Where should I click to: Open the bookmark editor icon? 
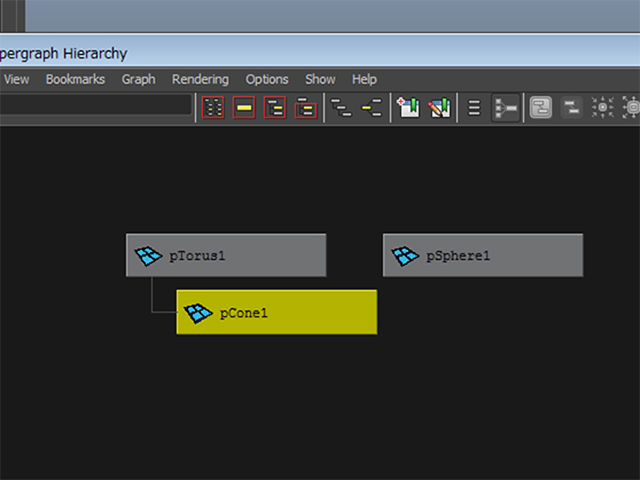pos(439,108)
